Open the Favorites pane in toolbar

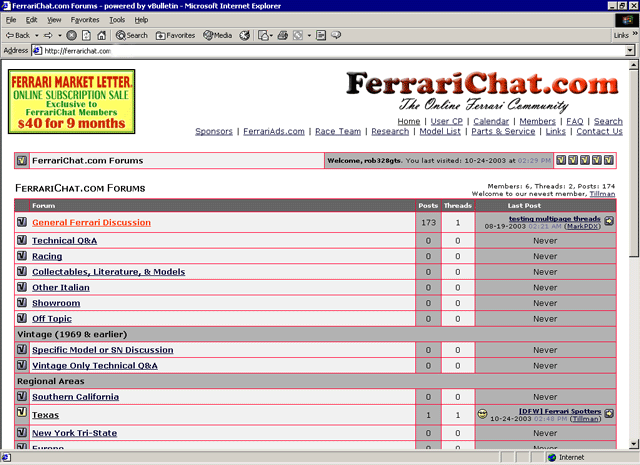click(x=176, y=36)
